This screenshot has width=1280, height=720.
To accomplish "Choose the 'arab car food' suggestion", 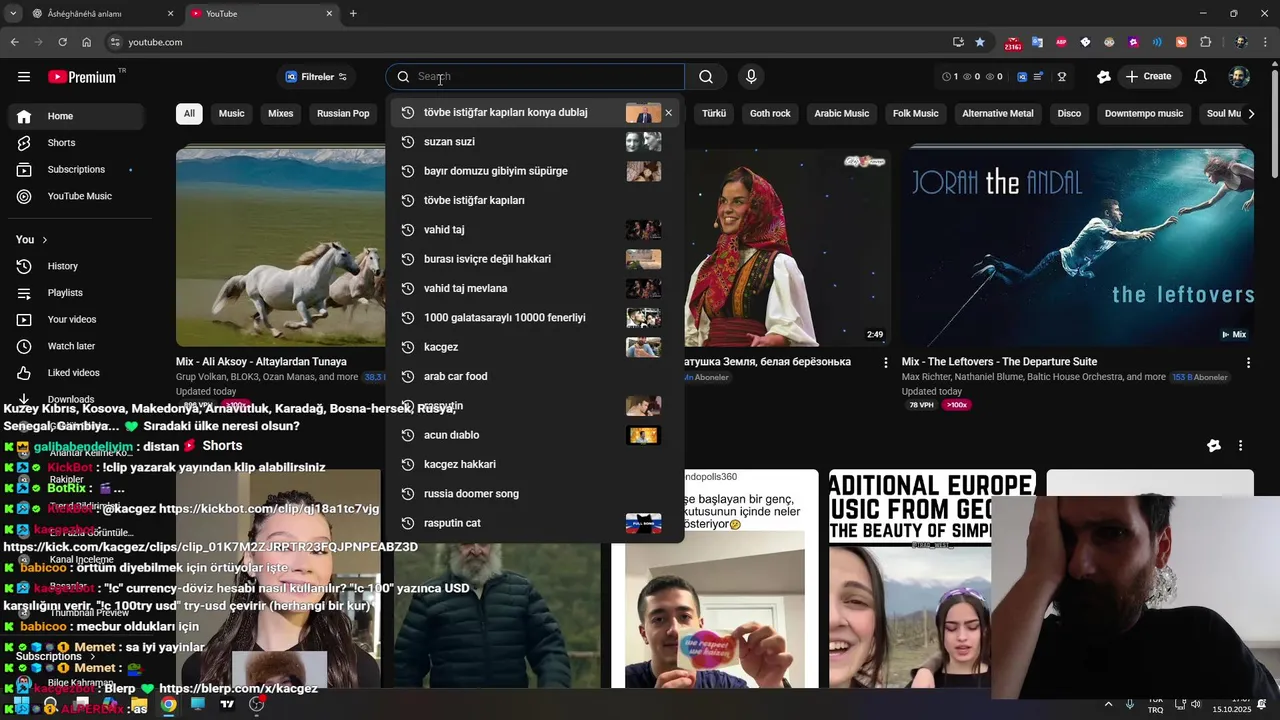I will [535, 377].
